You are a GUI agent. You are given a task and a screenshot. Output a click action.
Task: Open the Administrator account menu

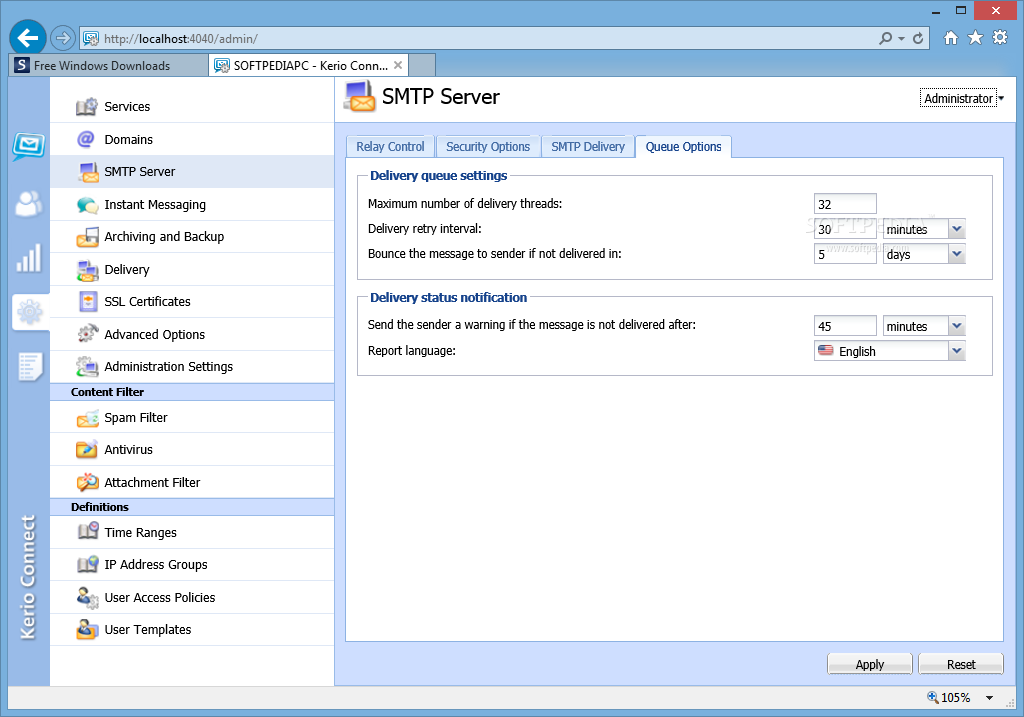click(961, 99)
